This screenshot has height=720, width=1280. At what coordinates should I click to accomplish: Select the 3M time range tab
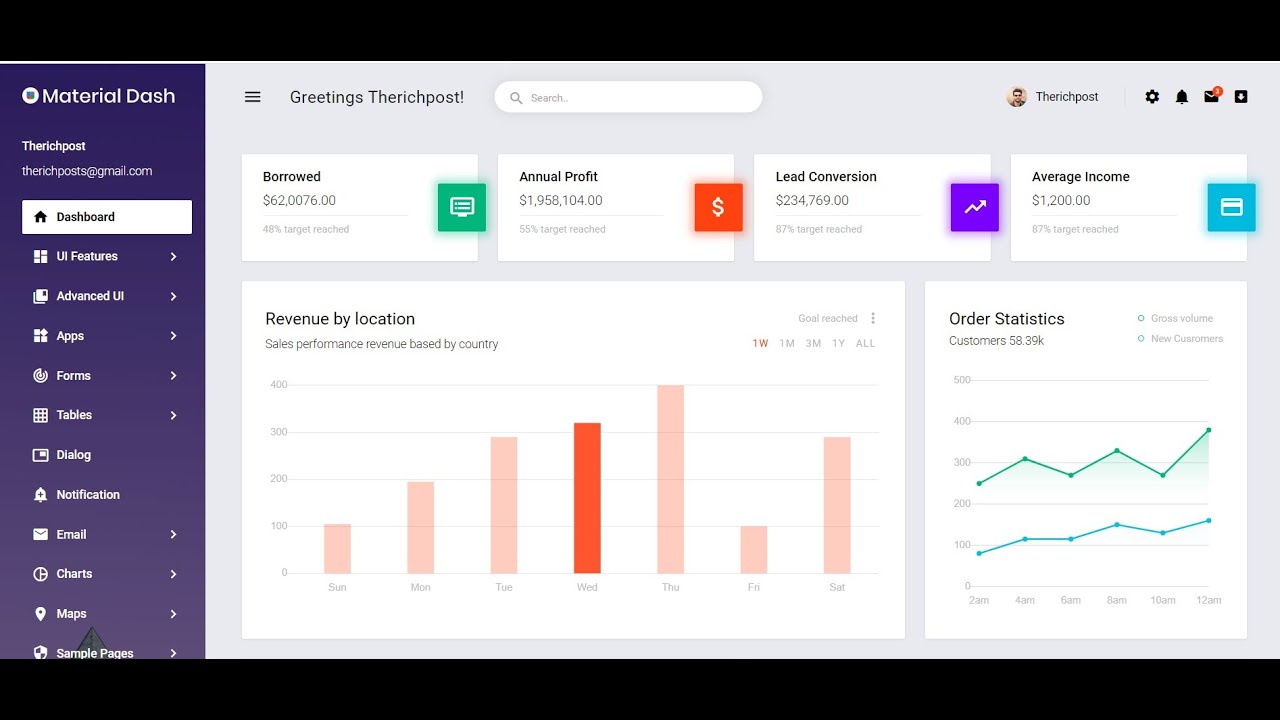[x=813, y=343]
